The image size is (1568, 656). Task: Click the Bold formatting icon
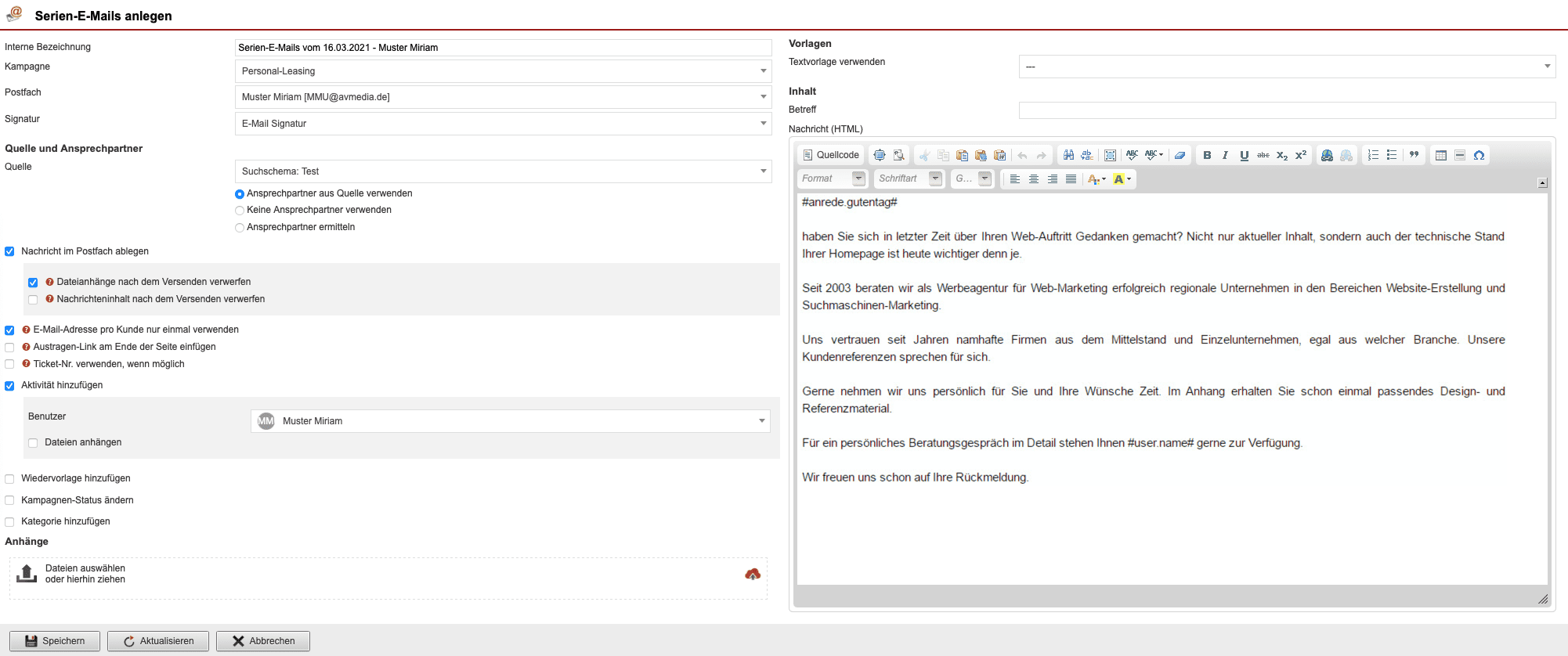coord(1207,155)
